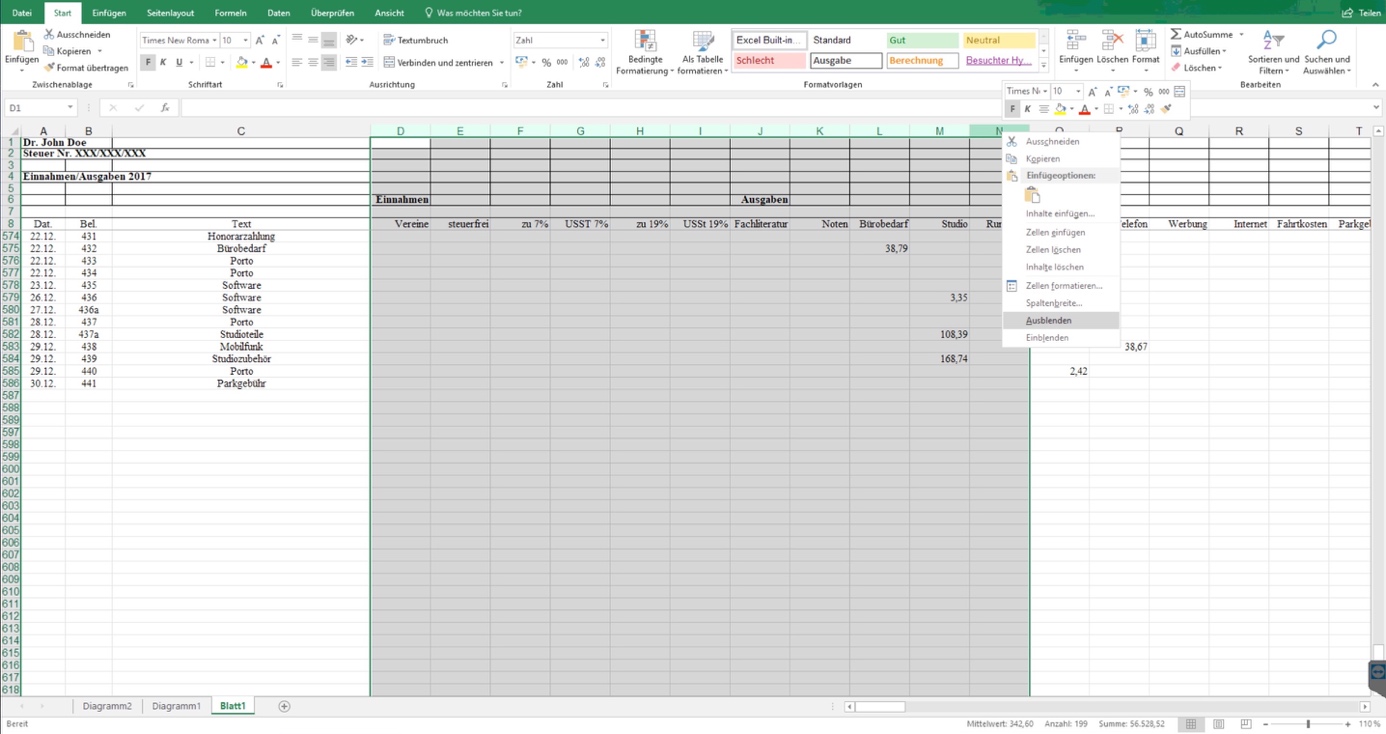Apply the Schlecht cell style
The image size is (1386, 734).
click(x=769, y=60)
